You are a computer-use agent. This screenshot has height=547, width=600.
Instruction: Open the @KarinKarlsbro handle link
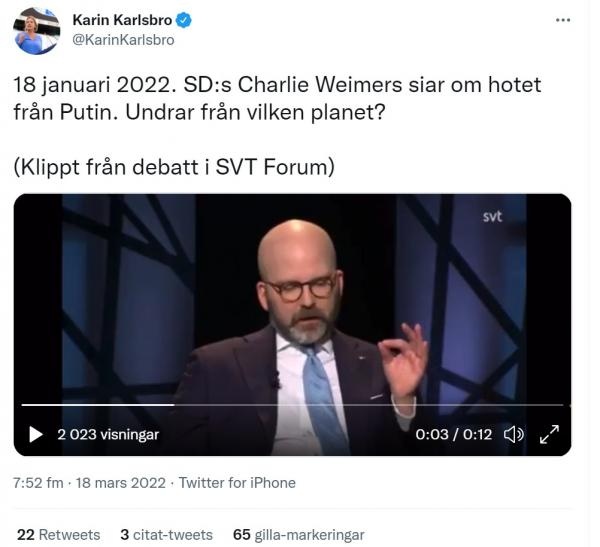point(123,40)
